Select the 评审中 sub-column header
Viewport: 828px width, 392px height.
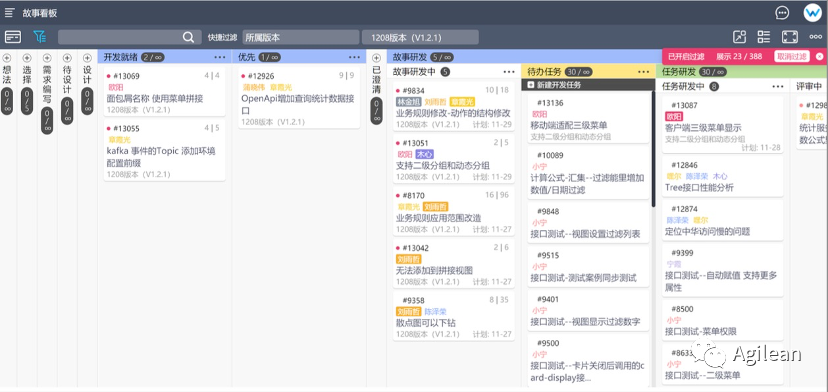(x=808, y=86)
